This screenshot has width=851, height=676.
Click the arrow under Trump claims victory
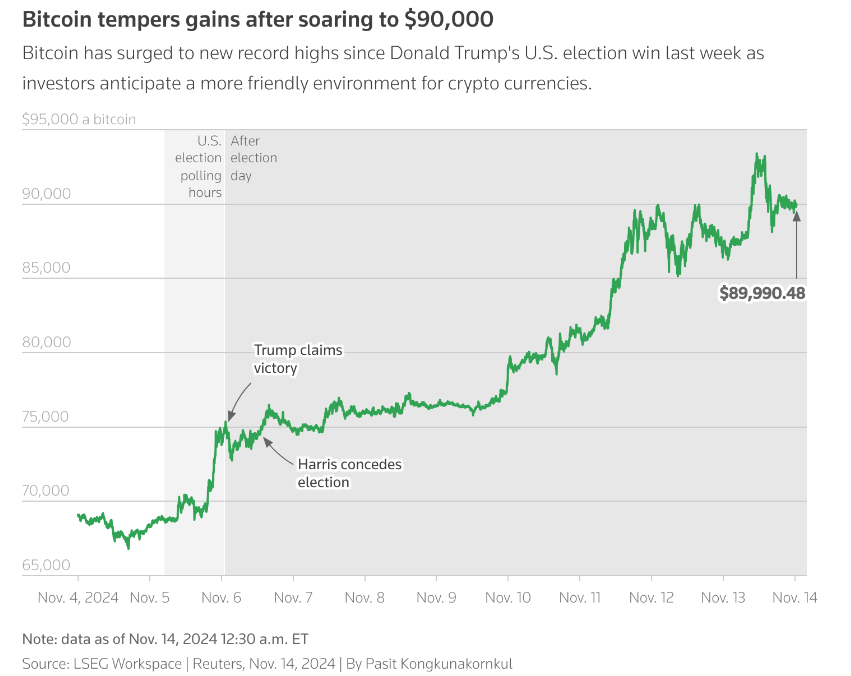231,412
